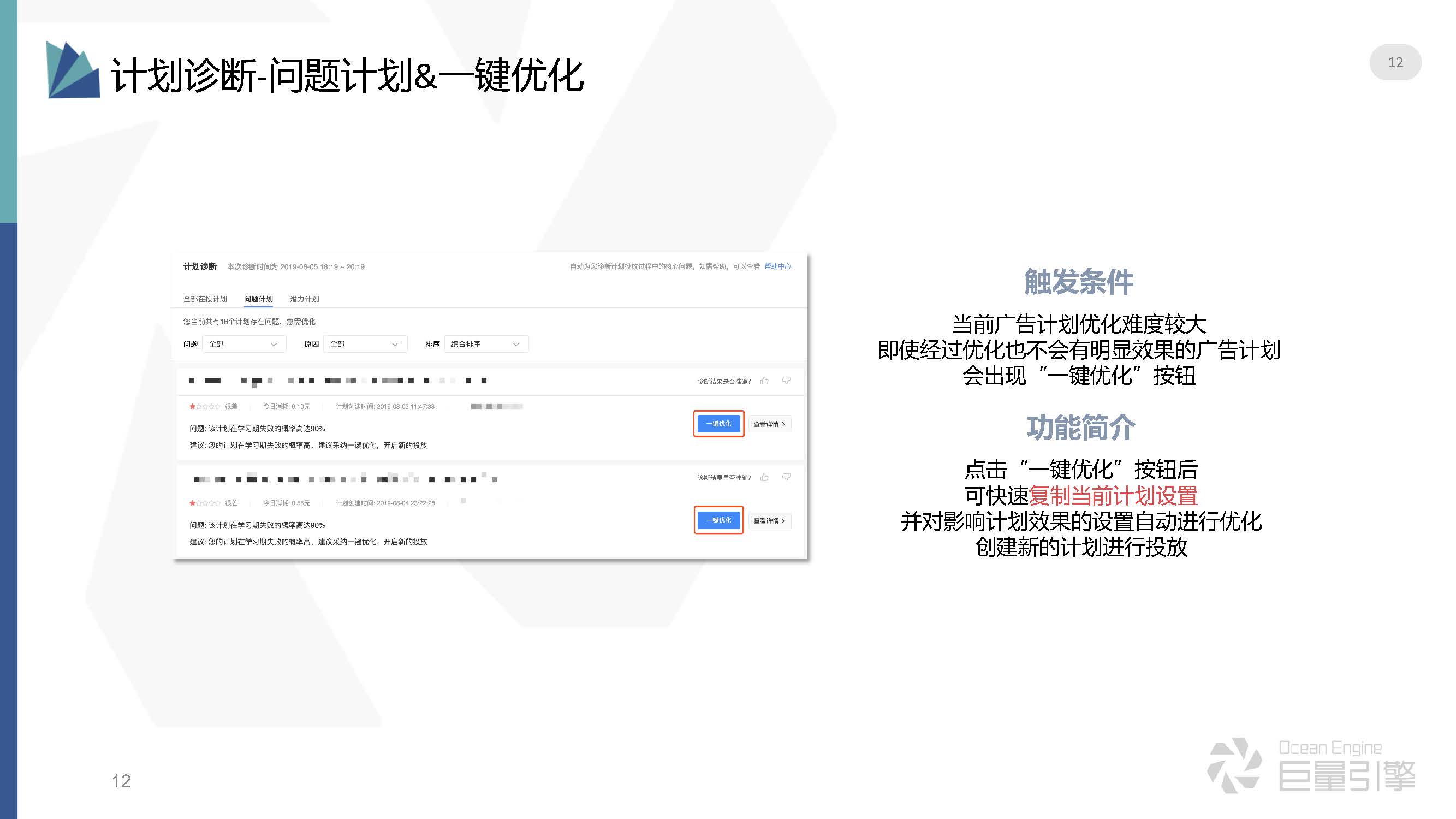Click thumbs-down icon on first plan
This screenshot has height=819, width=1456.
786,381
